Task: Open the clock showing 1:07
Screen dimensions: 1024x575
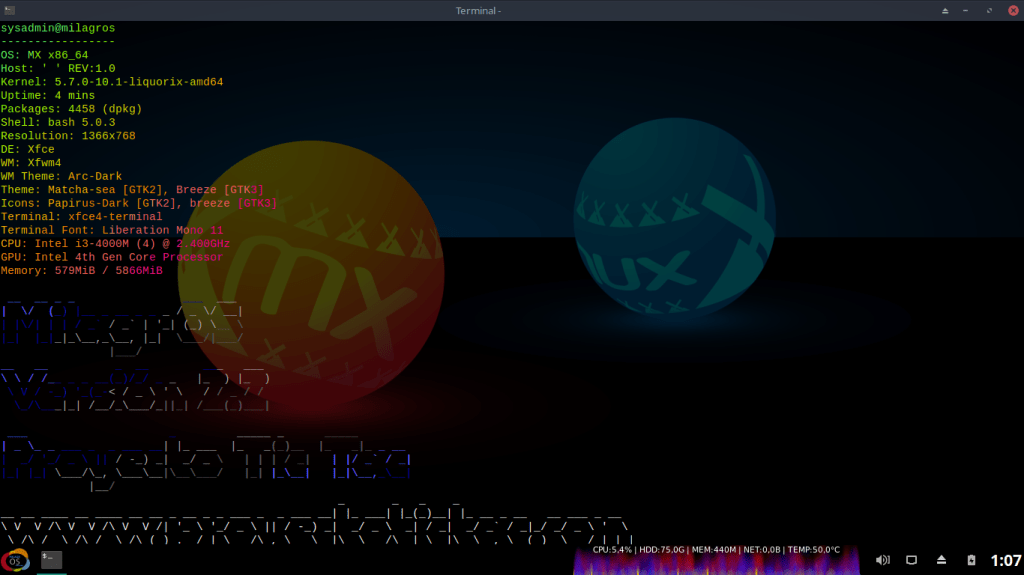Action: (x=1005, y=560)
